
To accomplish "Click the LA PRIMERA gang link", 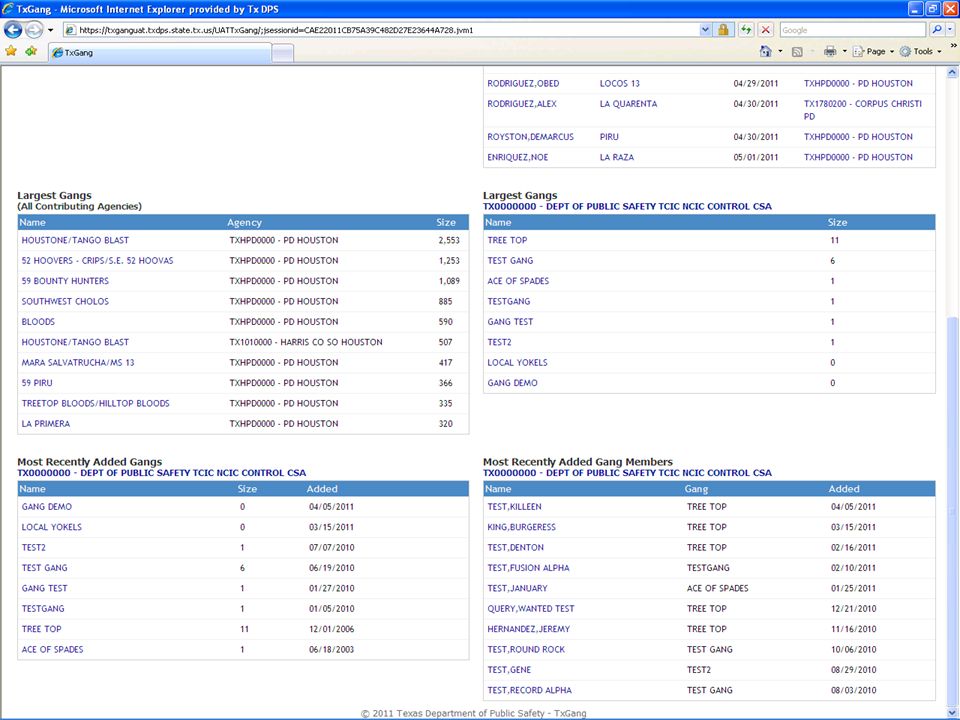I will [x=46, y=424].
